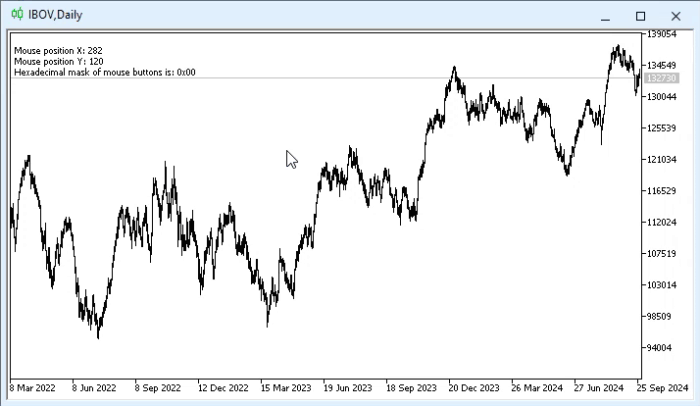Screen dimensions: 700x406
Task: Click the 98509 price axis label
Action: tap(659, 316)
